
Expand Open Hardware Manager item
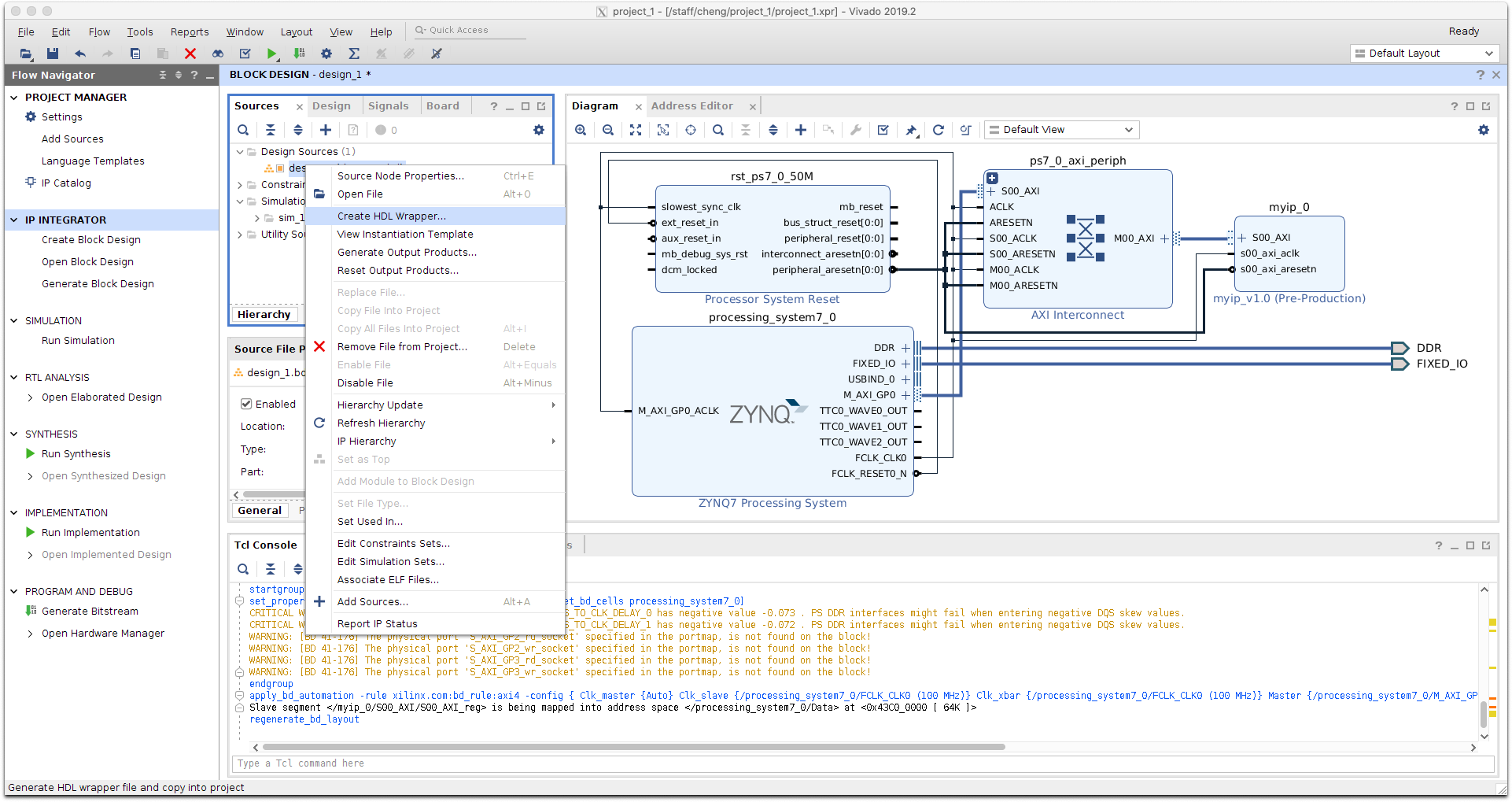click(30, 634)
